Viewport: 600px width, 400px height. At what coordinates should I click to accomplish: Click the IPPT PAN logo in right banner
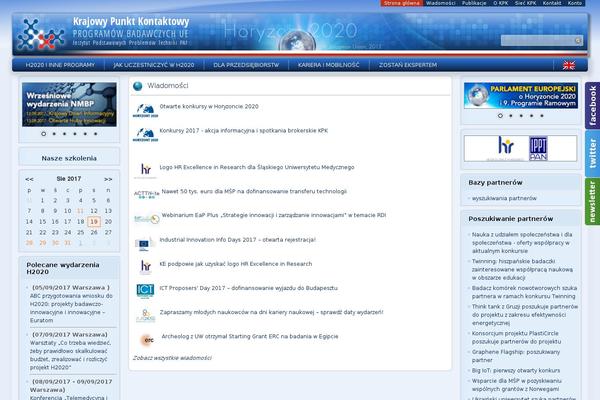[x=538, y=149]
